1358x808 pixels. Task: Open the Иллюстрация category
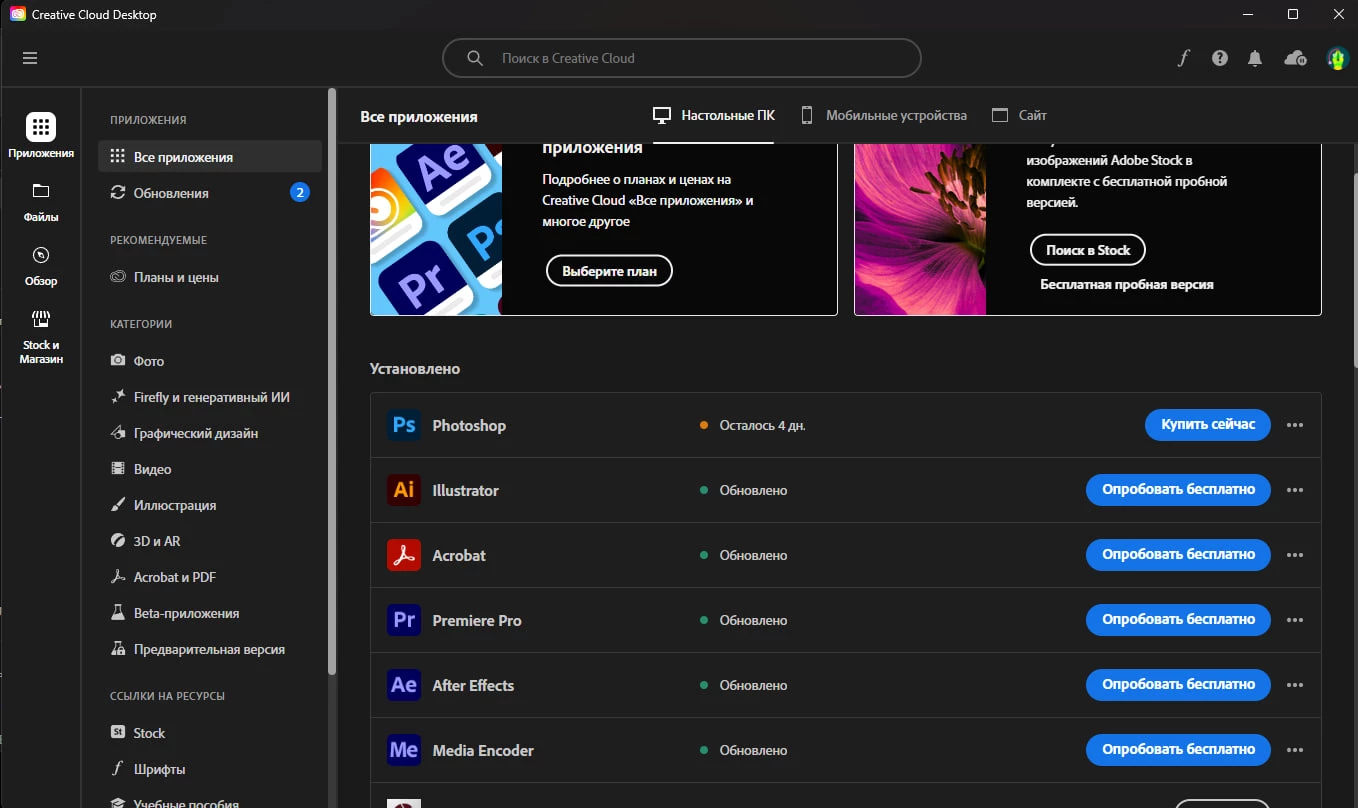click(210, 505)
